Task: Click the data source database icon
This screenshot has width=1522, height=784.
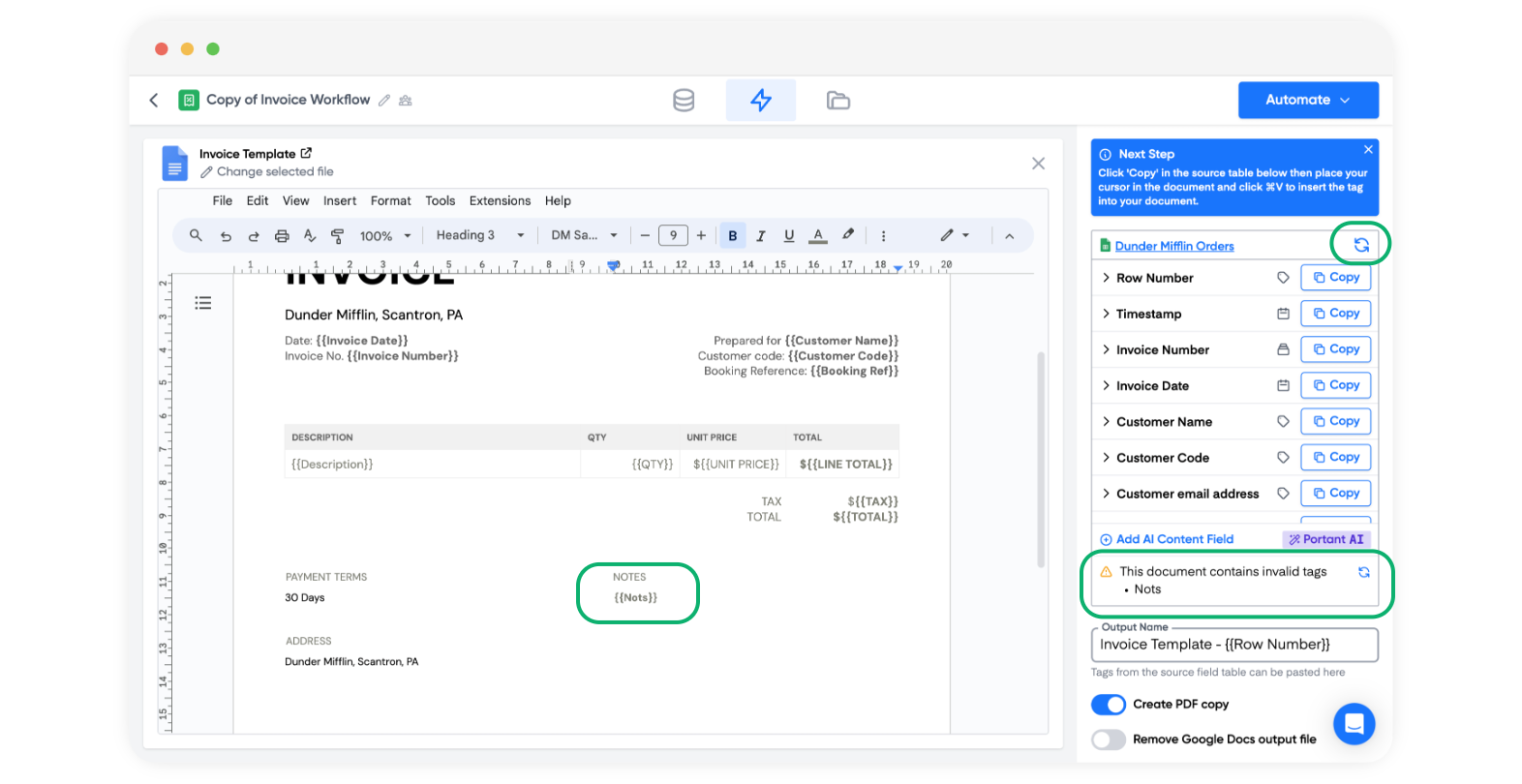Action: coord(684,101)
